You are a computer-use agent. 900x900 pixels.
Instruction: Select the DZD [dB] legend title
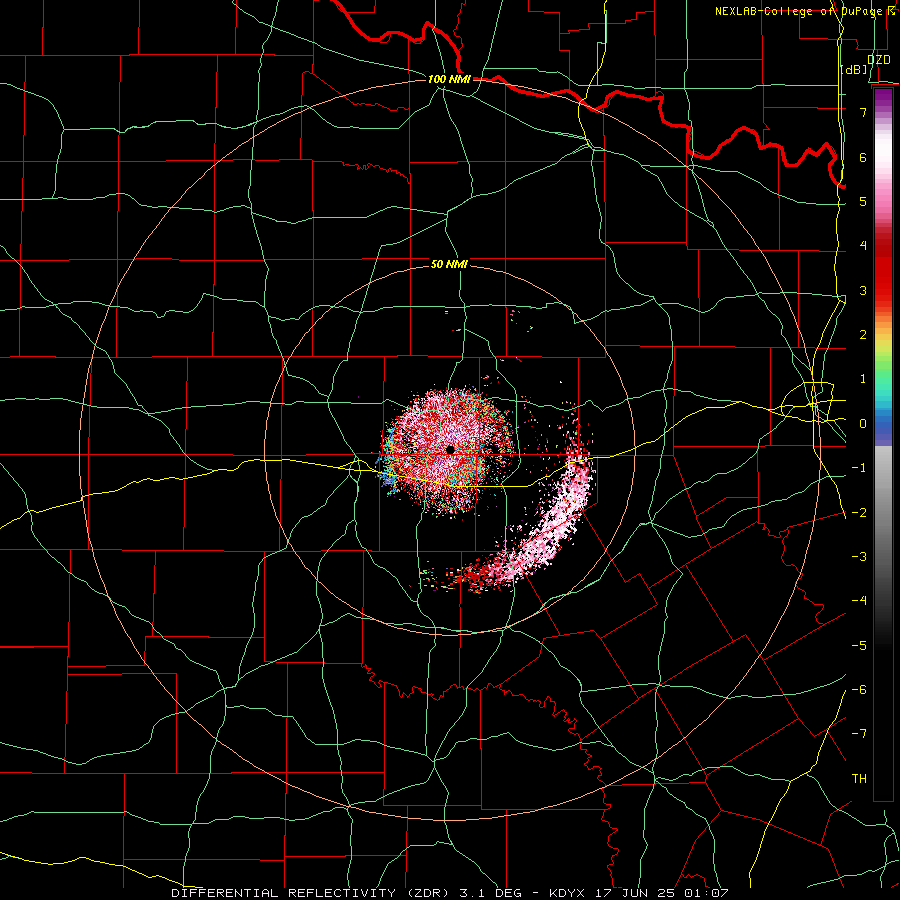click(x=867, y=64)
